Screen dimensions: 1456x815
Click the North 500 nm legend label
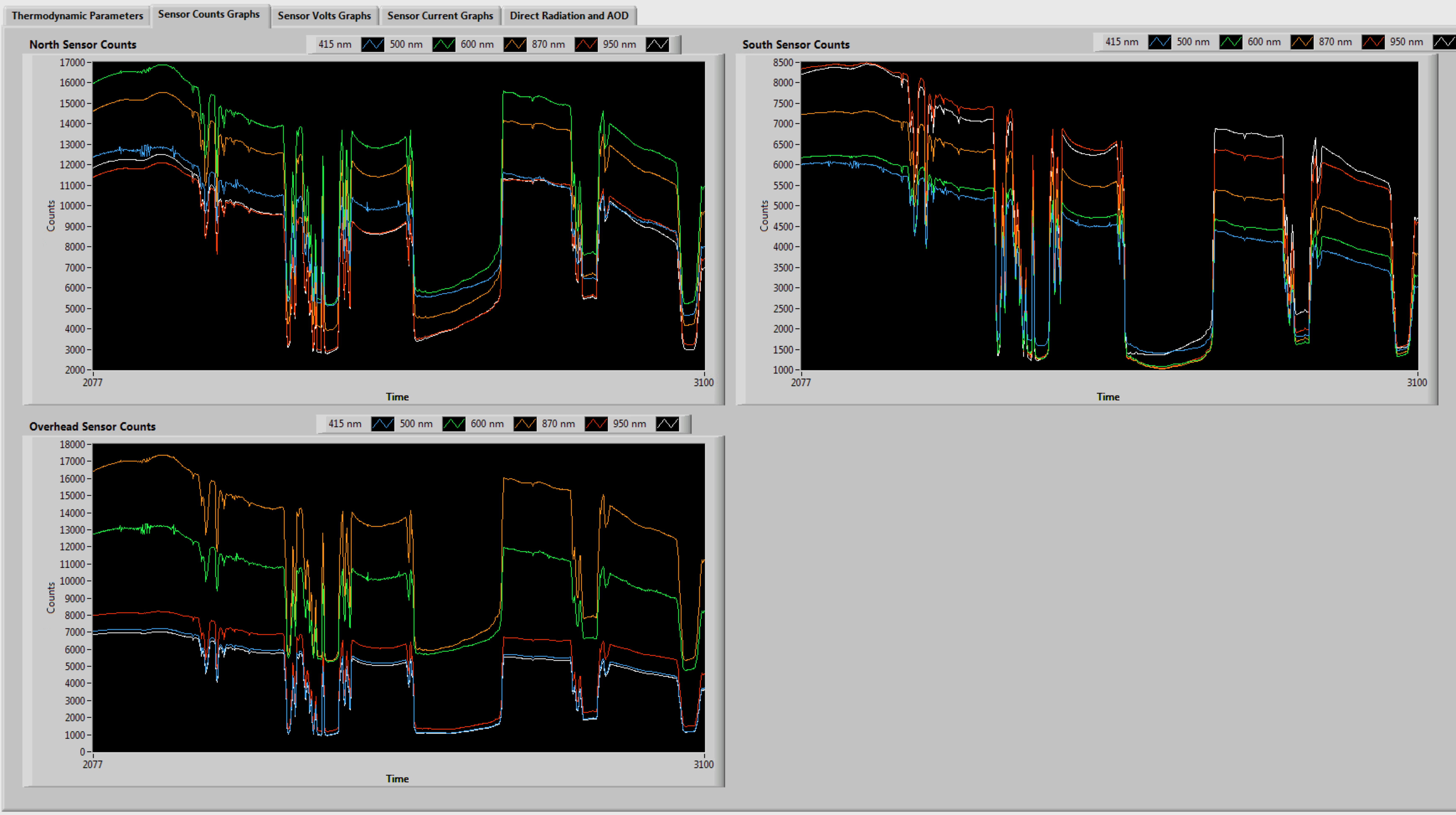406,44
